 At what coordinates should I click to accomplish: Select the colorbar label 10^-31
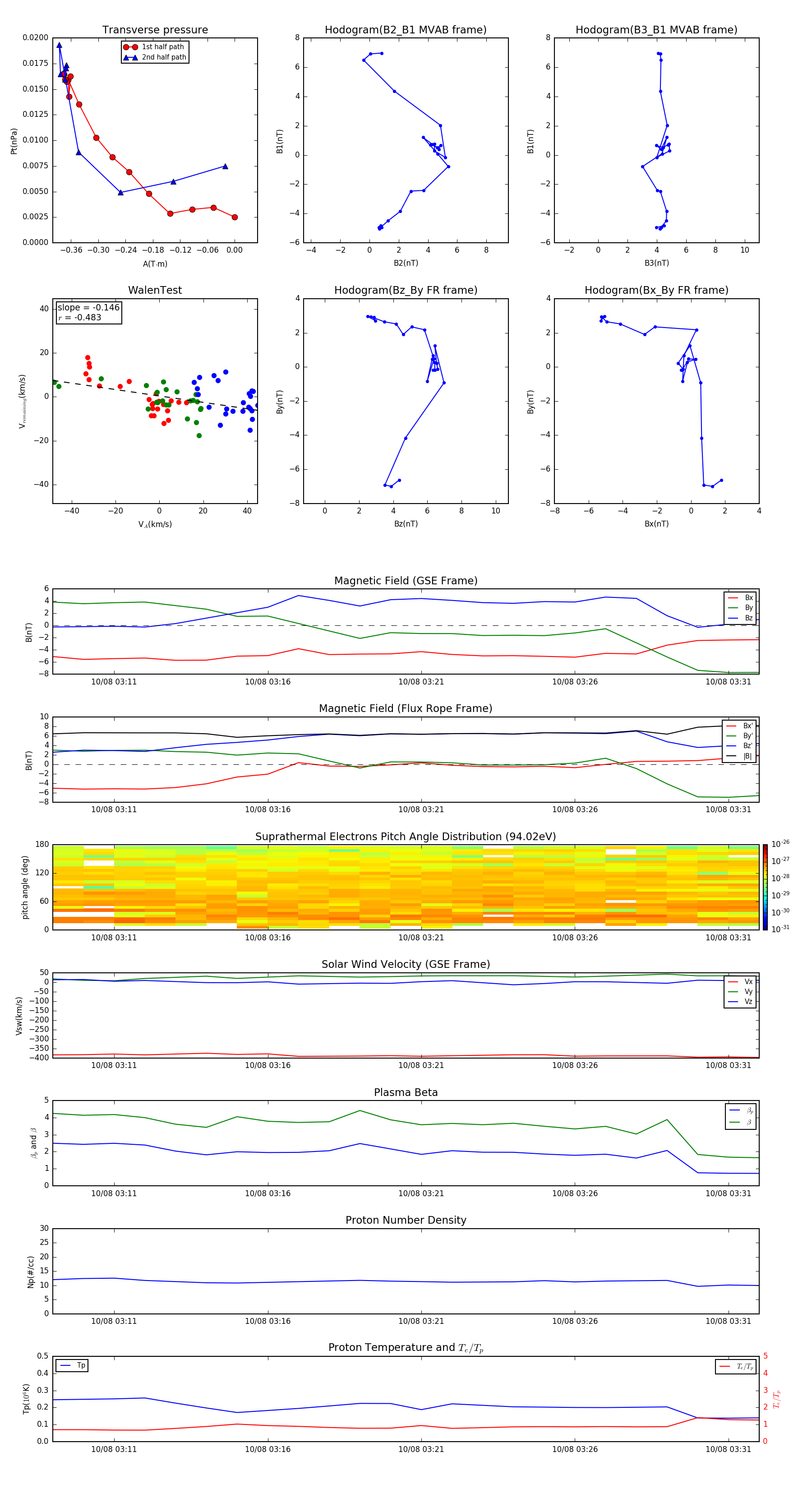pyautogui.click(x=780, y=929)
